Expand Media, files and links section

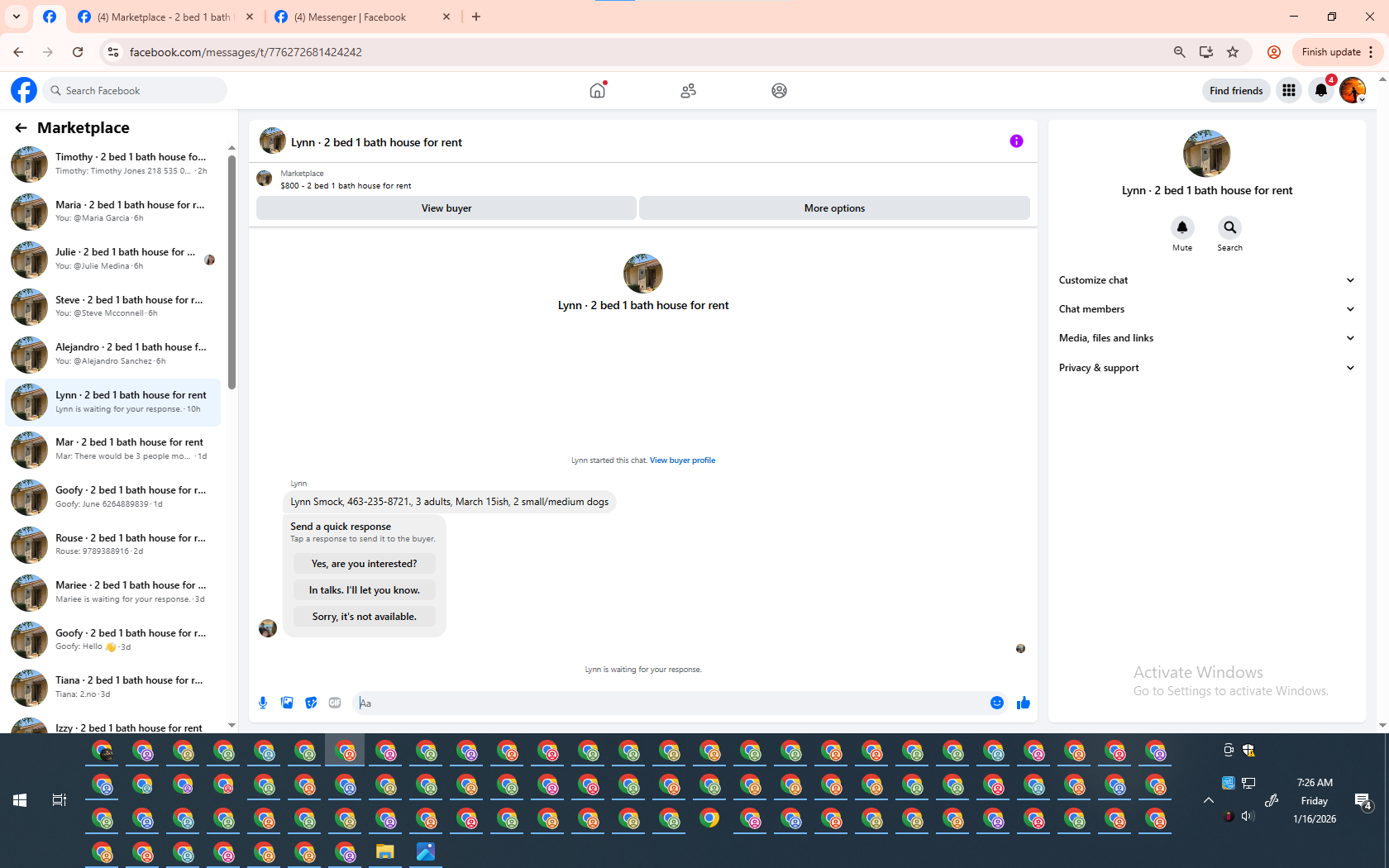1207,338
